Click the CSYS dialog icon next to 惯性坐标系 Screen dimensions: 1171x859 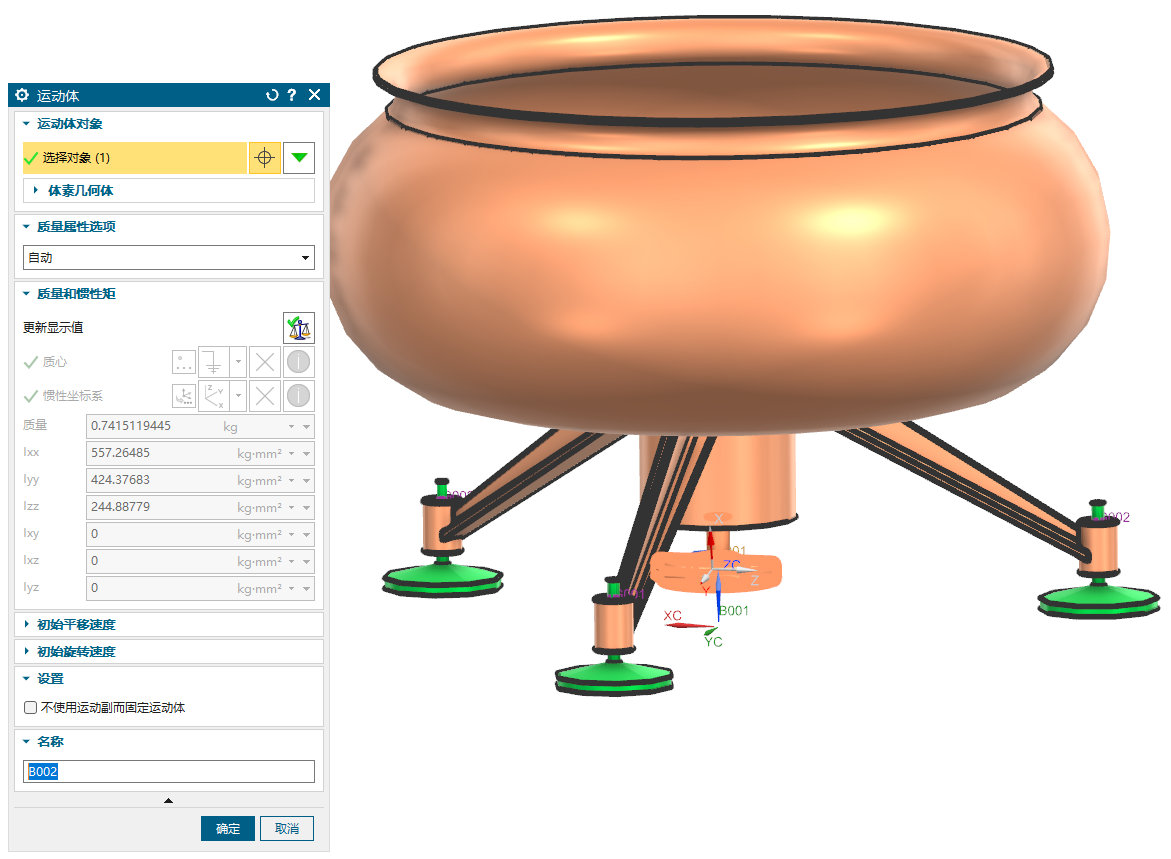pyautogui.click(x=184, y=396)
